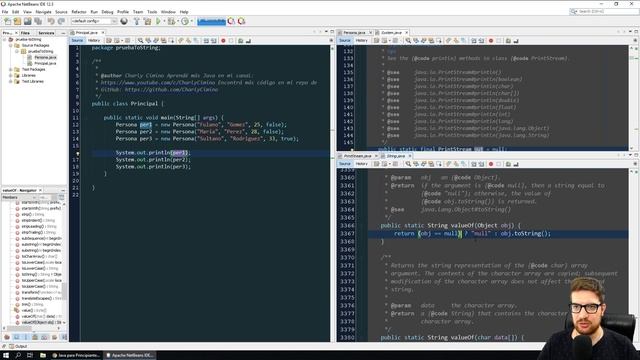This screenshot has height=360, width=640.
Task: Click Windows Start button on taskbar
Action: point(6,356)
